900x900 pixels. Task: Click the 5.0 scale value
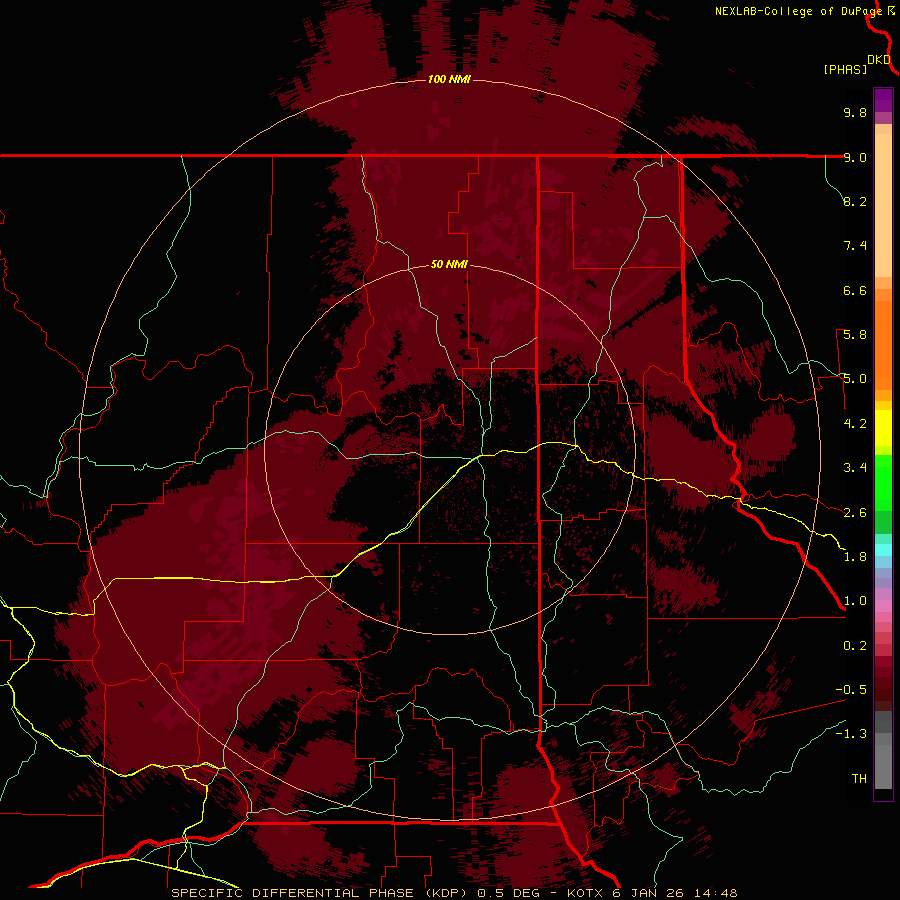pyautogui.click(x=855, y=379)
